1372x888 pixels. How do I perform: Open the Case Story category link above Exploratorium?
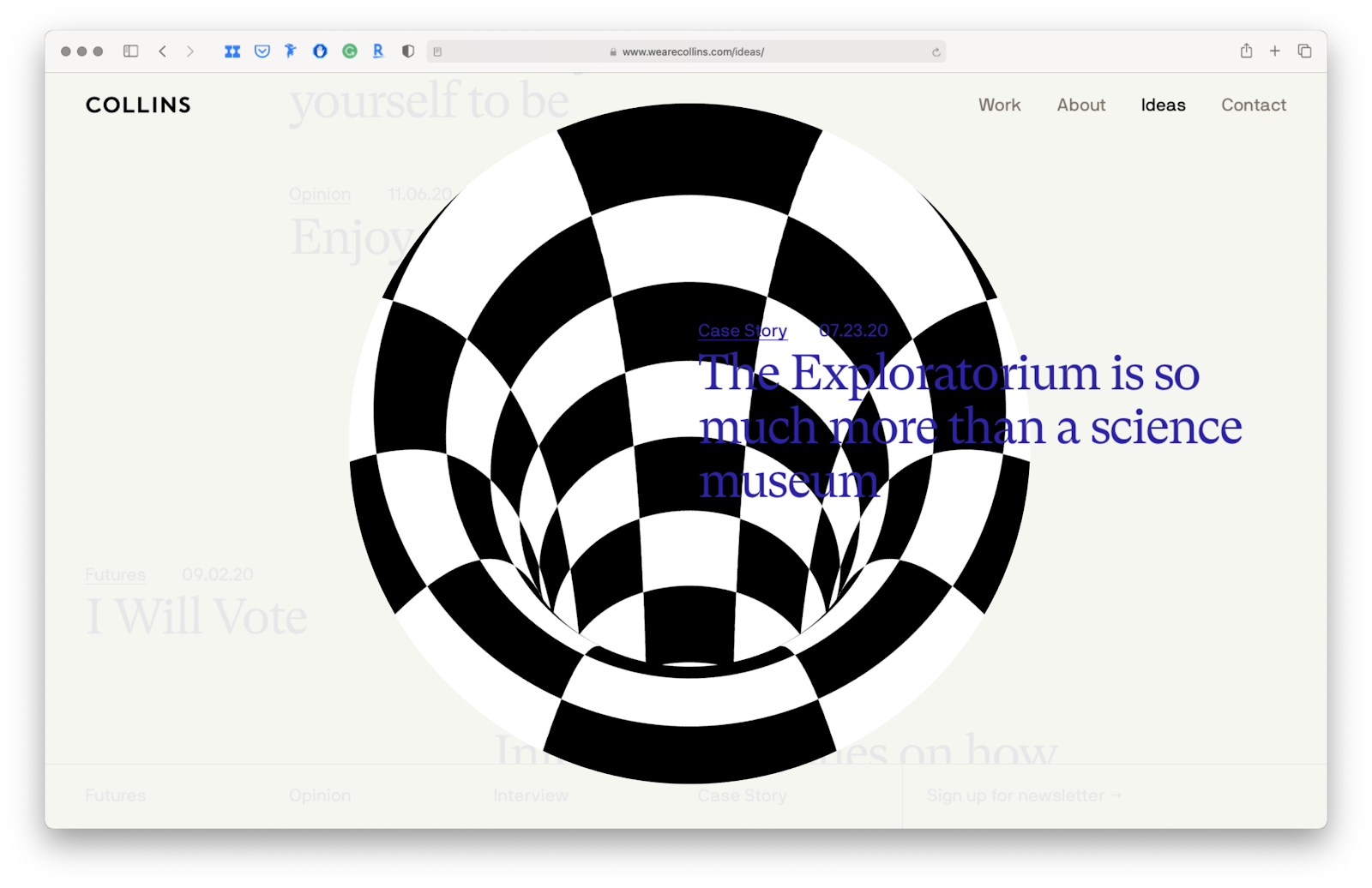(x=743, y=331)
